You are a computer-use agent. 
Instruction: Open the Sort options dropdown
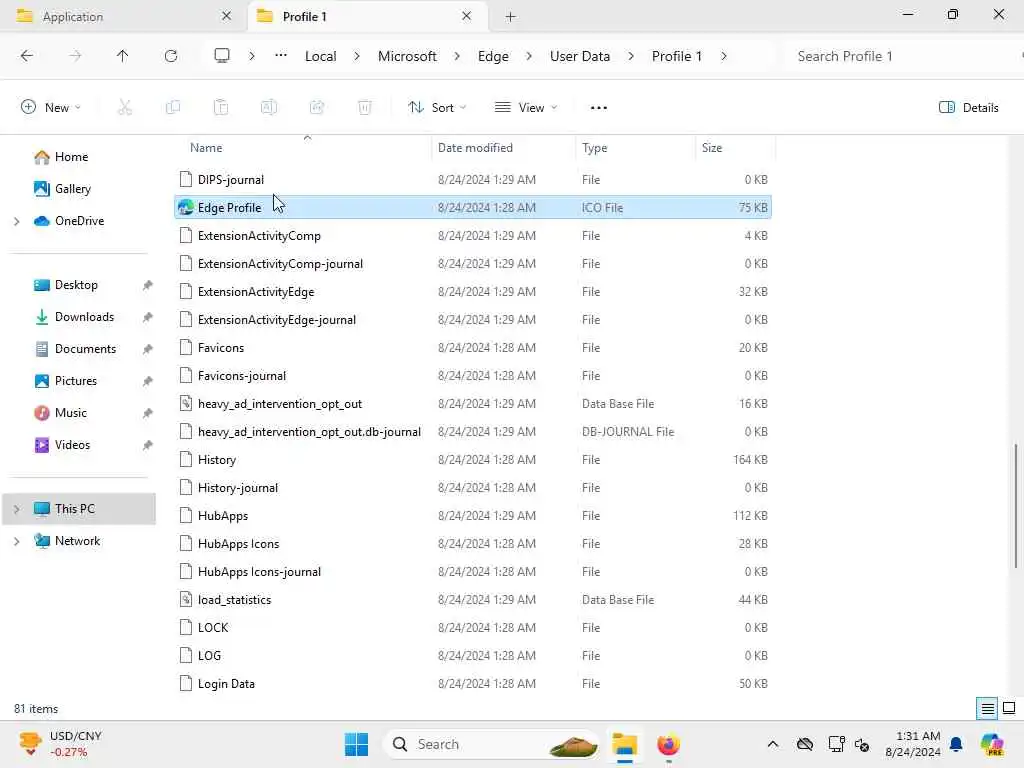pyautogui.click(x=437, y=108)
